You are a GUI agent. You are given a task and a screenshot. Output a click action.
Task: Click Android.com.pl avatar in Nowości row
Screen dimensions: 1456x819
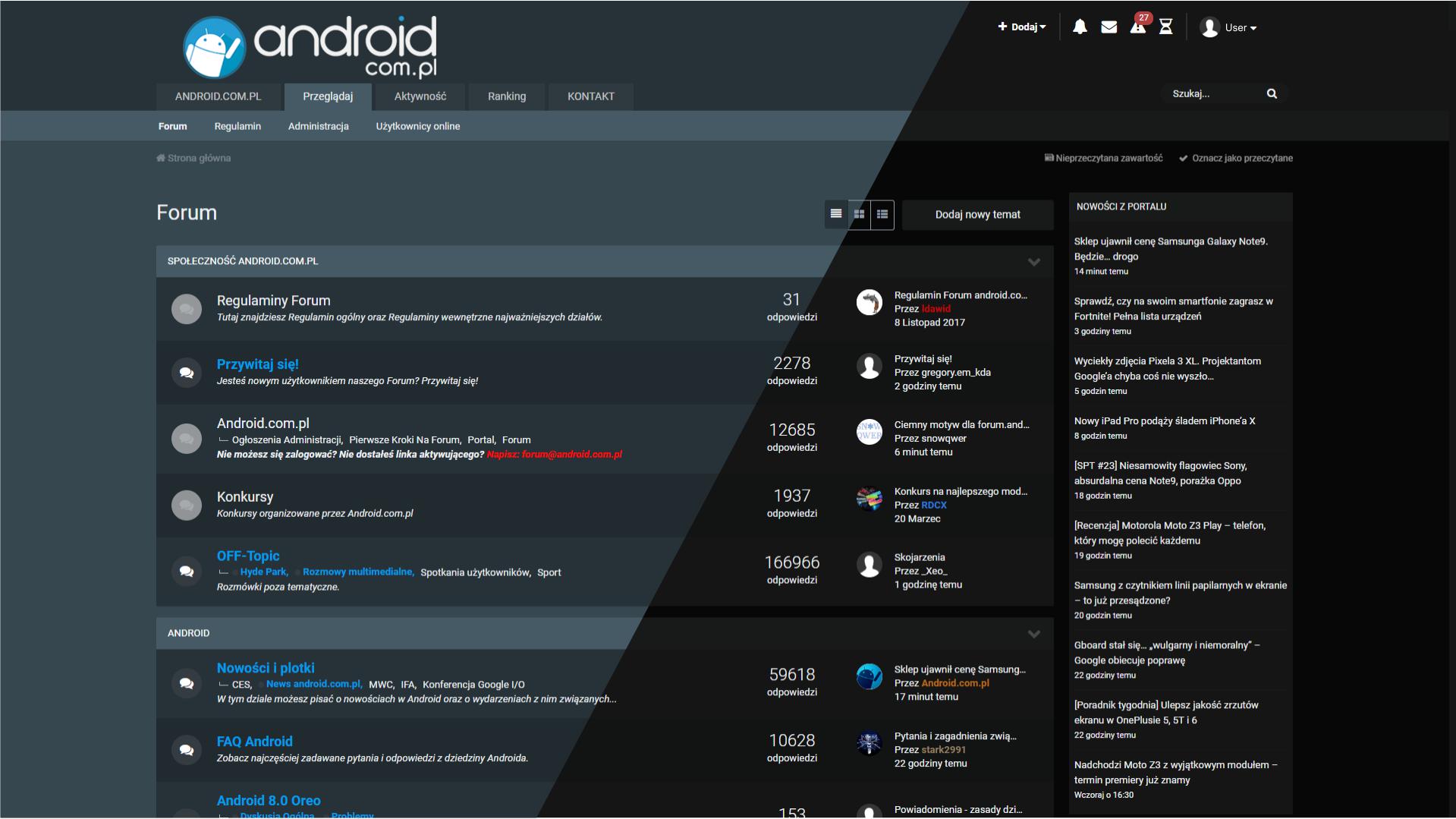click(x=870, y=676)
